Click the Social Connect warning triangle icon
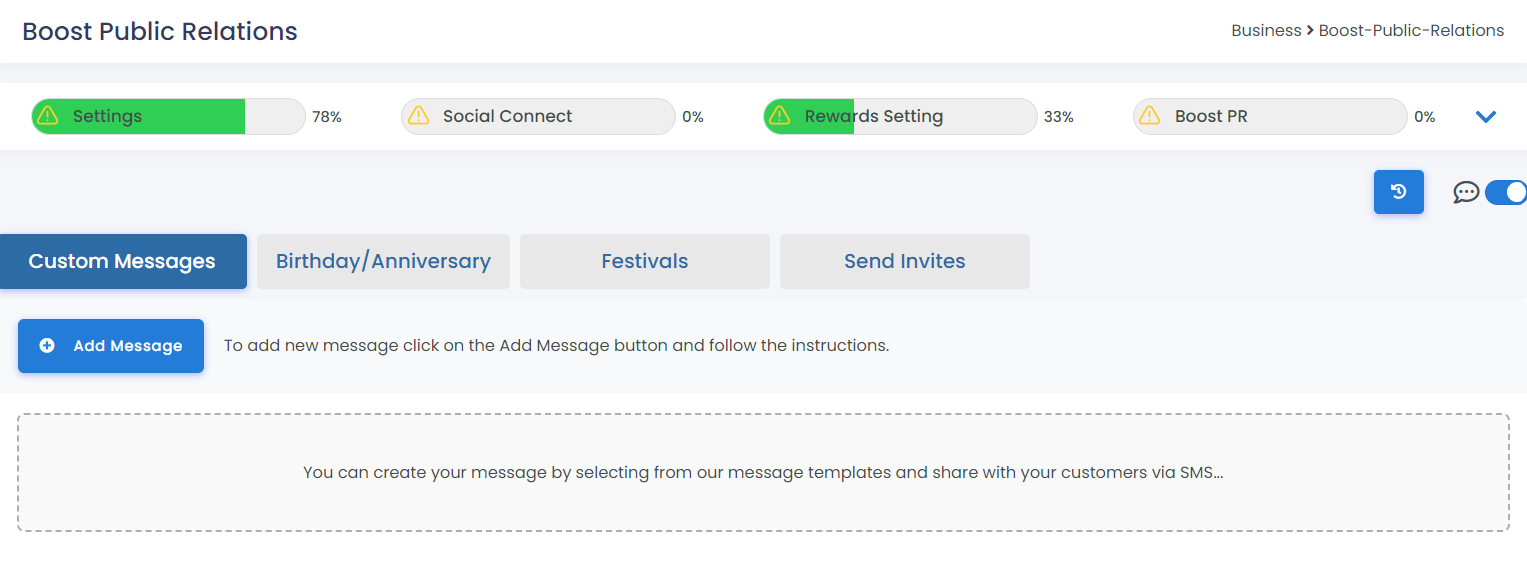The image size is (1527, 565). [x=417, y=116]
